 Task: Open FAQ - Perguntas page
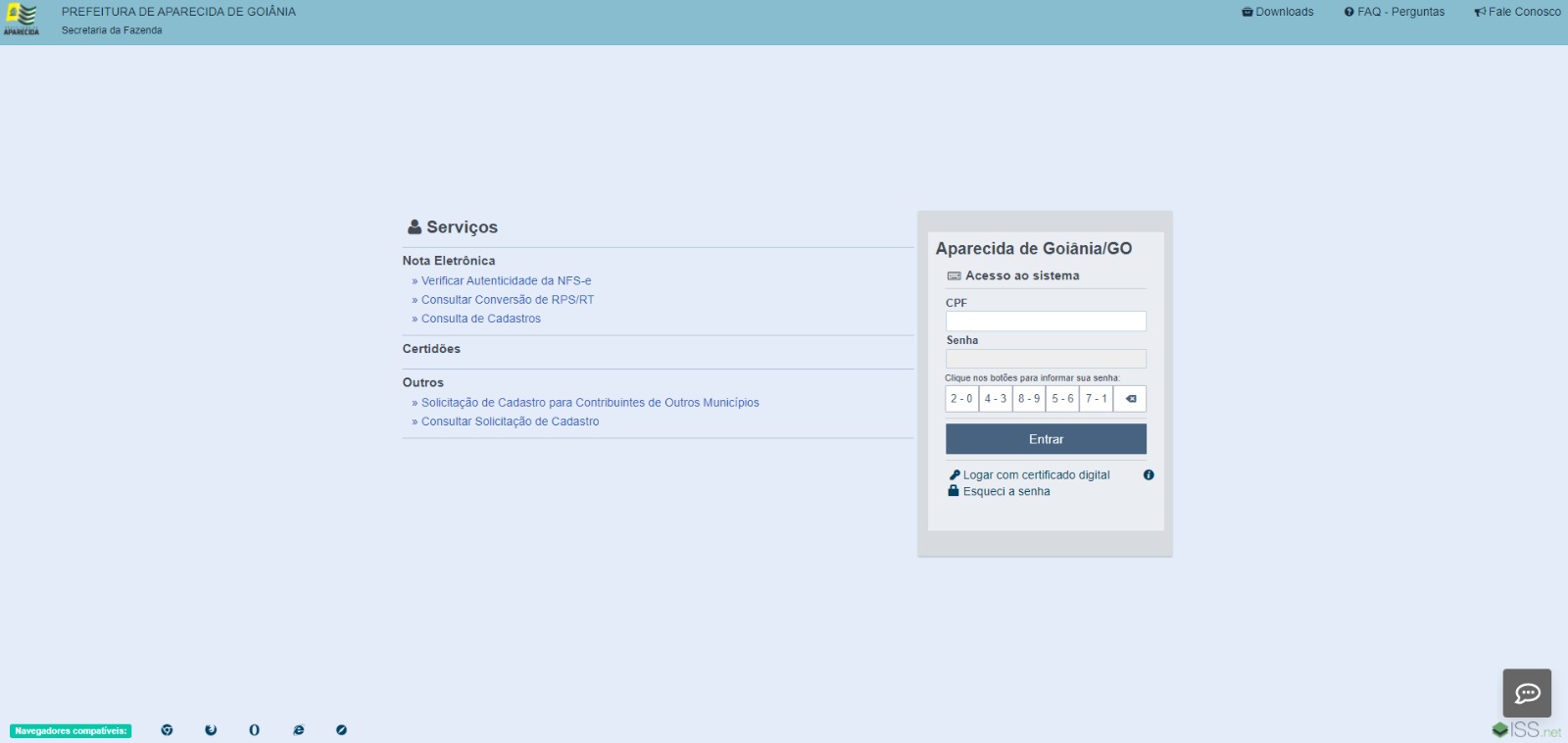(1394, 12)
